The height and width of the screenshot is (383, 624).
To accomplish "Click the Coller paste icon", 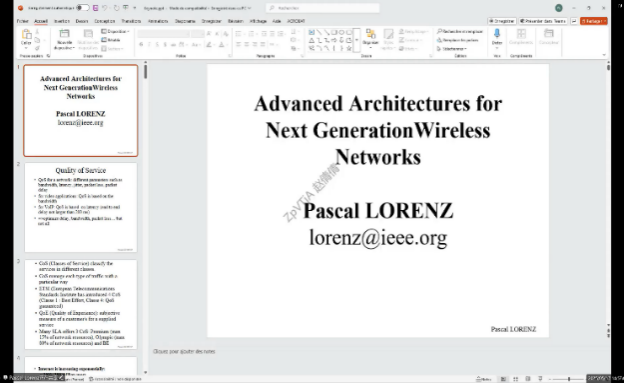I will point(26,37).
